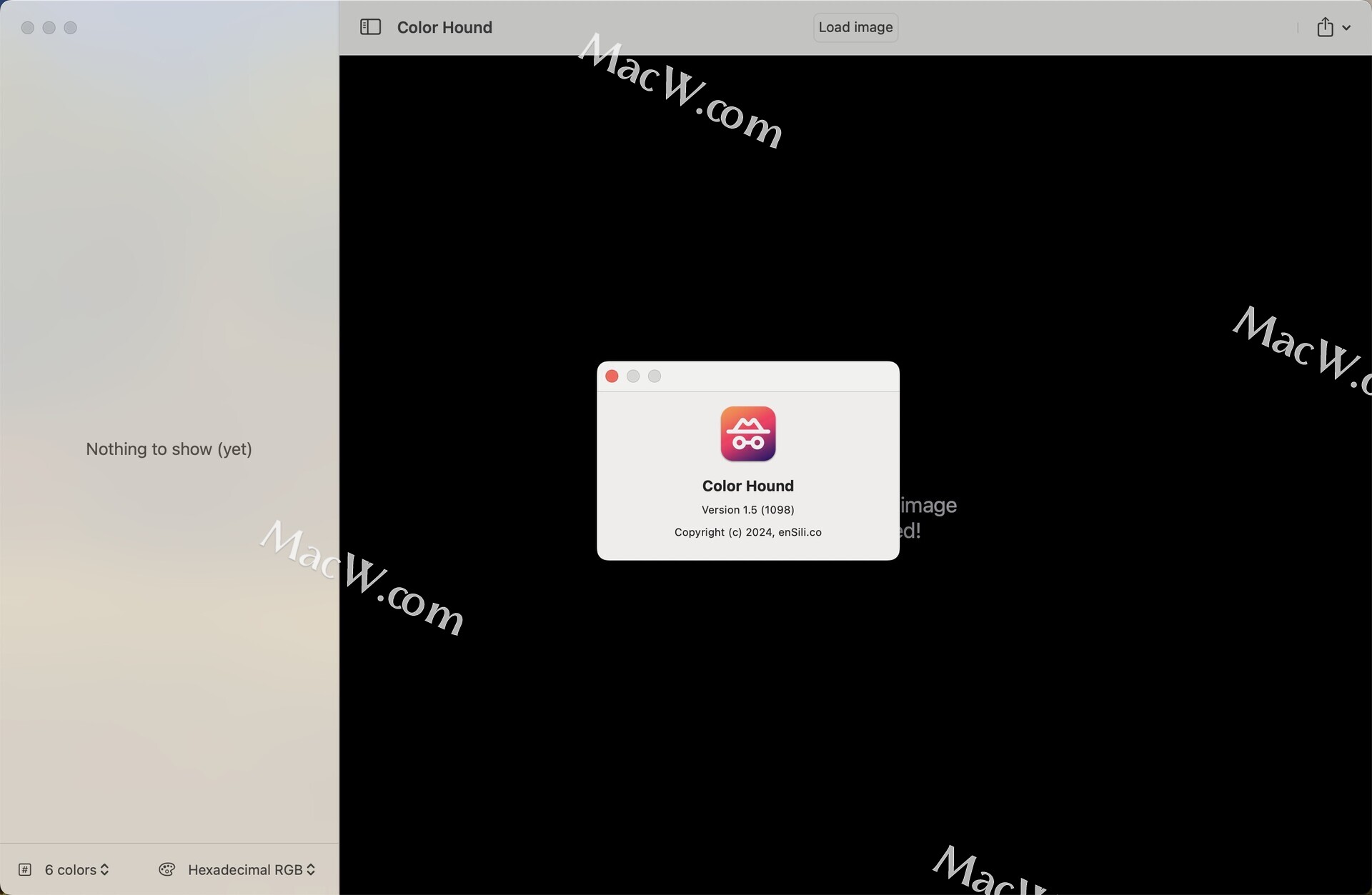Click the Color Hound name in About dialog
This screenshot has width=1372, height=895.
(747, 486)
